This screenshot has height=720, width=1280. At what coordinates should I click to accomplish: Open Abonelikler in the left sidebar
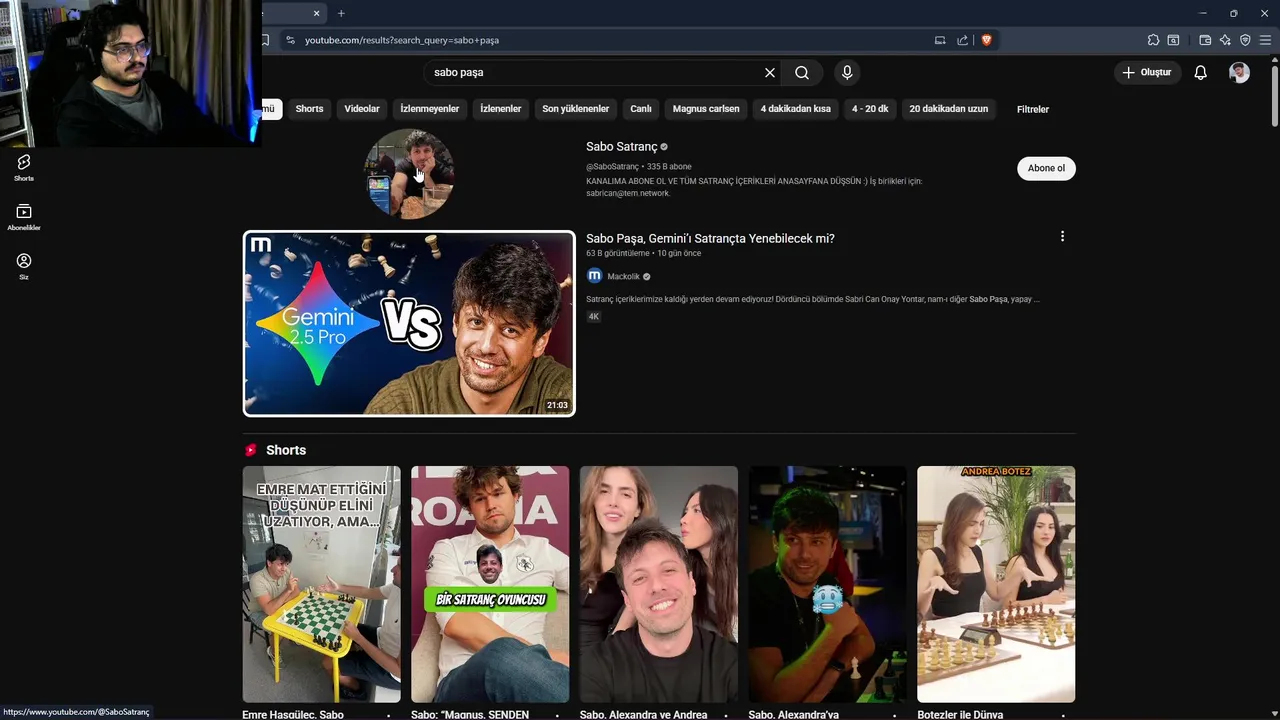tap(24, 217)
